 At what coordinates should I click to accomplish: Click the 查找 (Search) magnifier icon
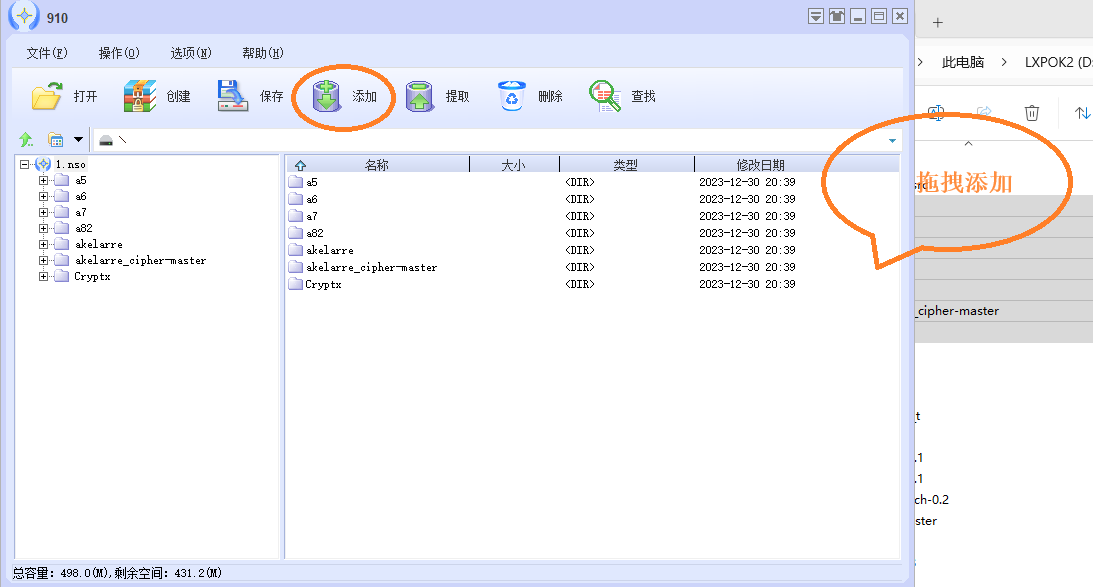click(605, 97)
